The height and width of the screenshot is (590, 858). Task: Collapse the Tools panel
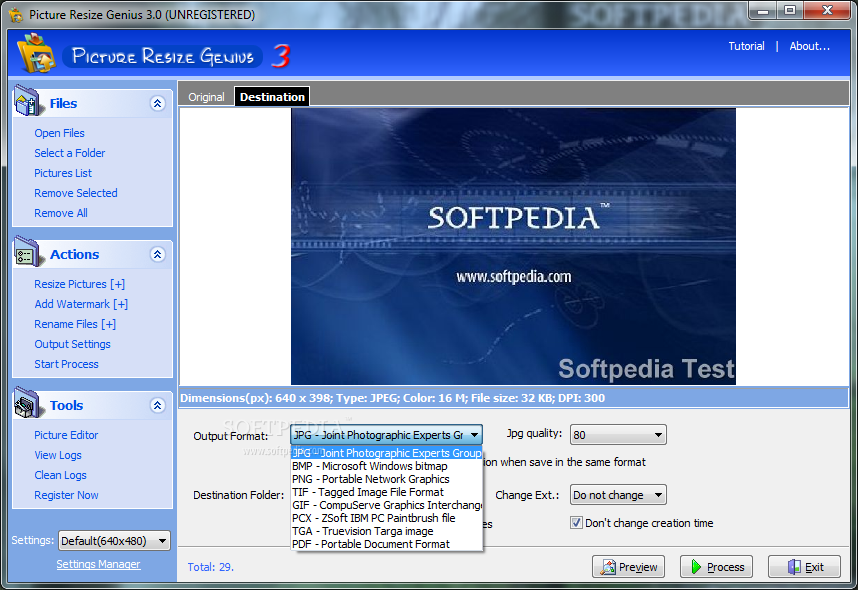[158, 406]
